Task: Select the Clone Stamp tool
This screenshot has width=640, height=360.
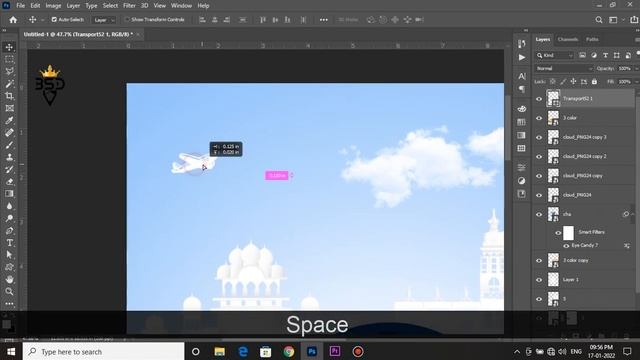Action: (x=9, y=157)
